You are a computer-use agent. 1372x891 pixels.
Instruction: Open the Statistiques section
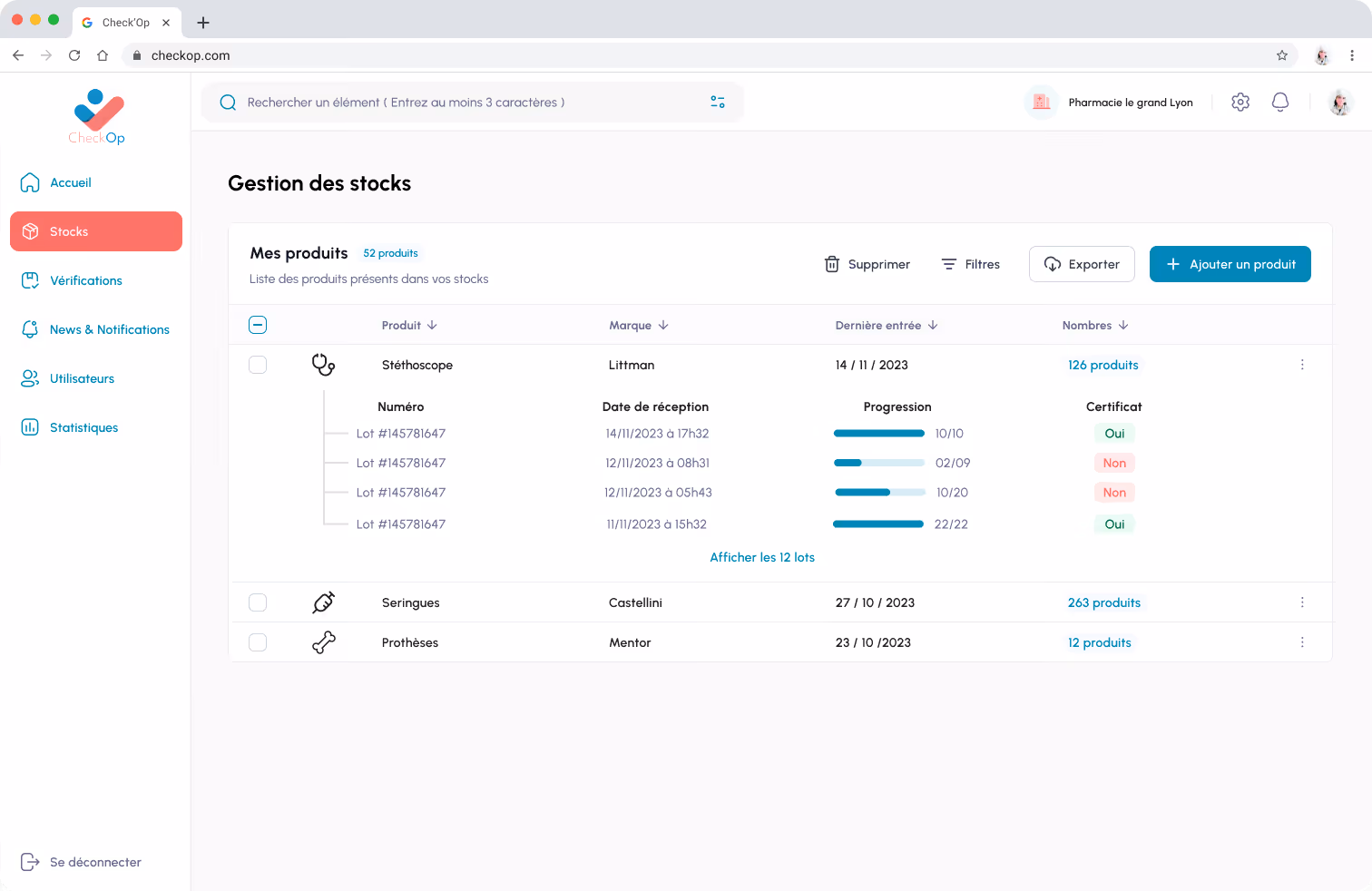pyautogui.click(x=84, y=427)
